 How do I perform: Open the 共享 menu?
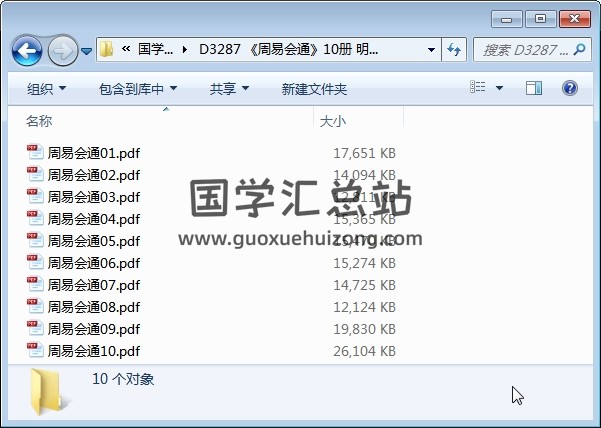229,89
